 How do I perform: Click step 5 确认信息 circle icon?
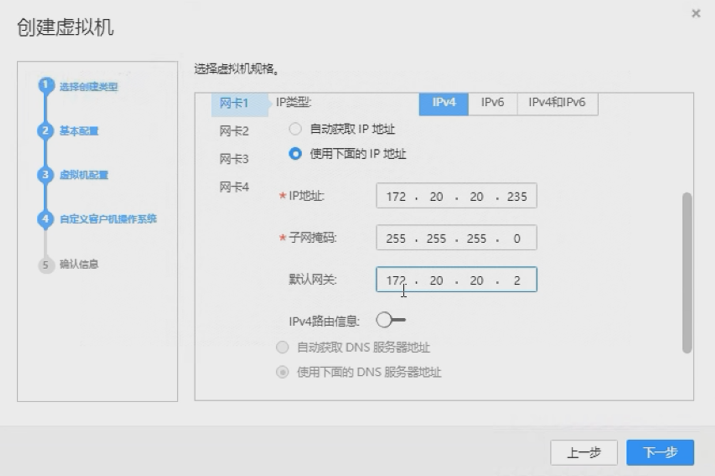click(x=45, y=264)
